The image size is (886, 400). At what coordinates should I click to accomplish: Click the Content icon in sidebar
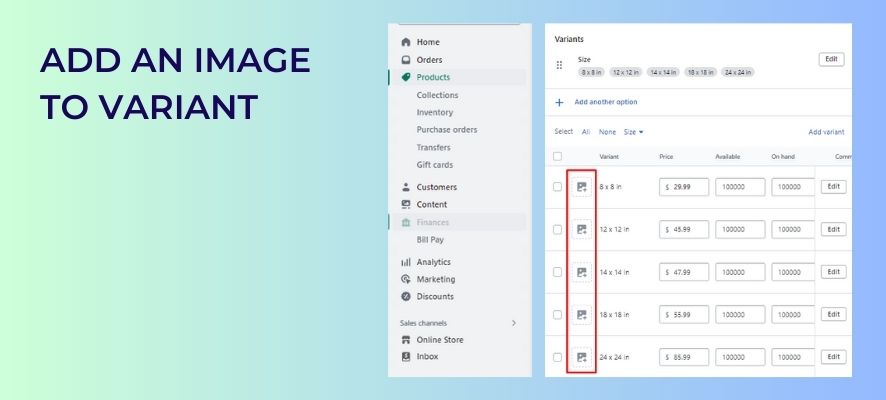tap(405, 205)
